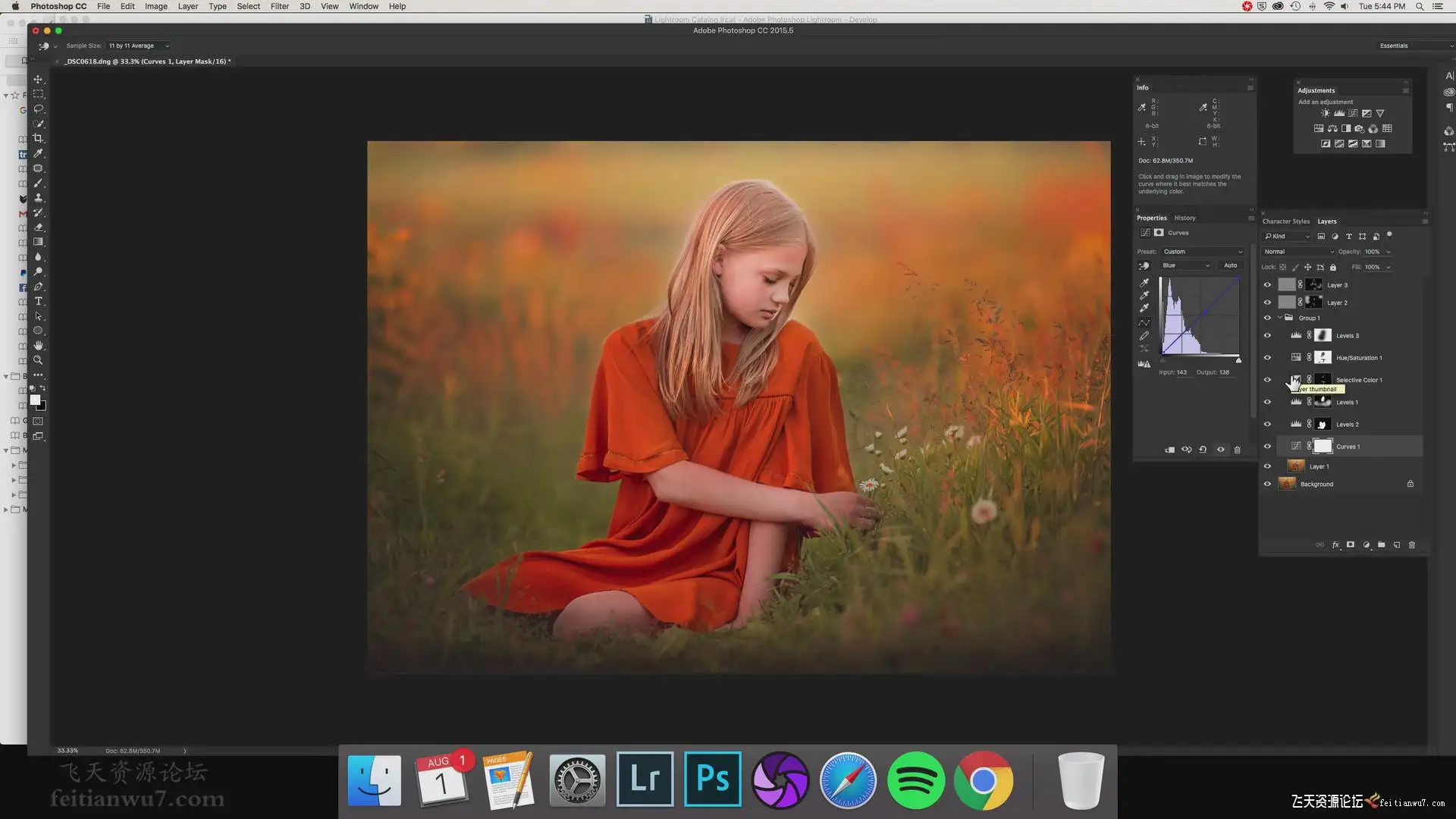The height and width of the screenshot is (819, 1456).
Task: Click the Curves 1 layer mask thumbnail
Action: tap(1323, 447)
